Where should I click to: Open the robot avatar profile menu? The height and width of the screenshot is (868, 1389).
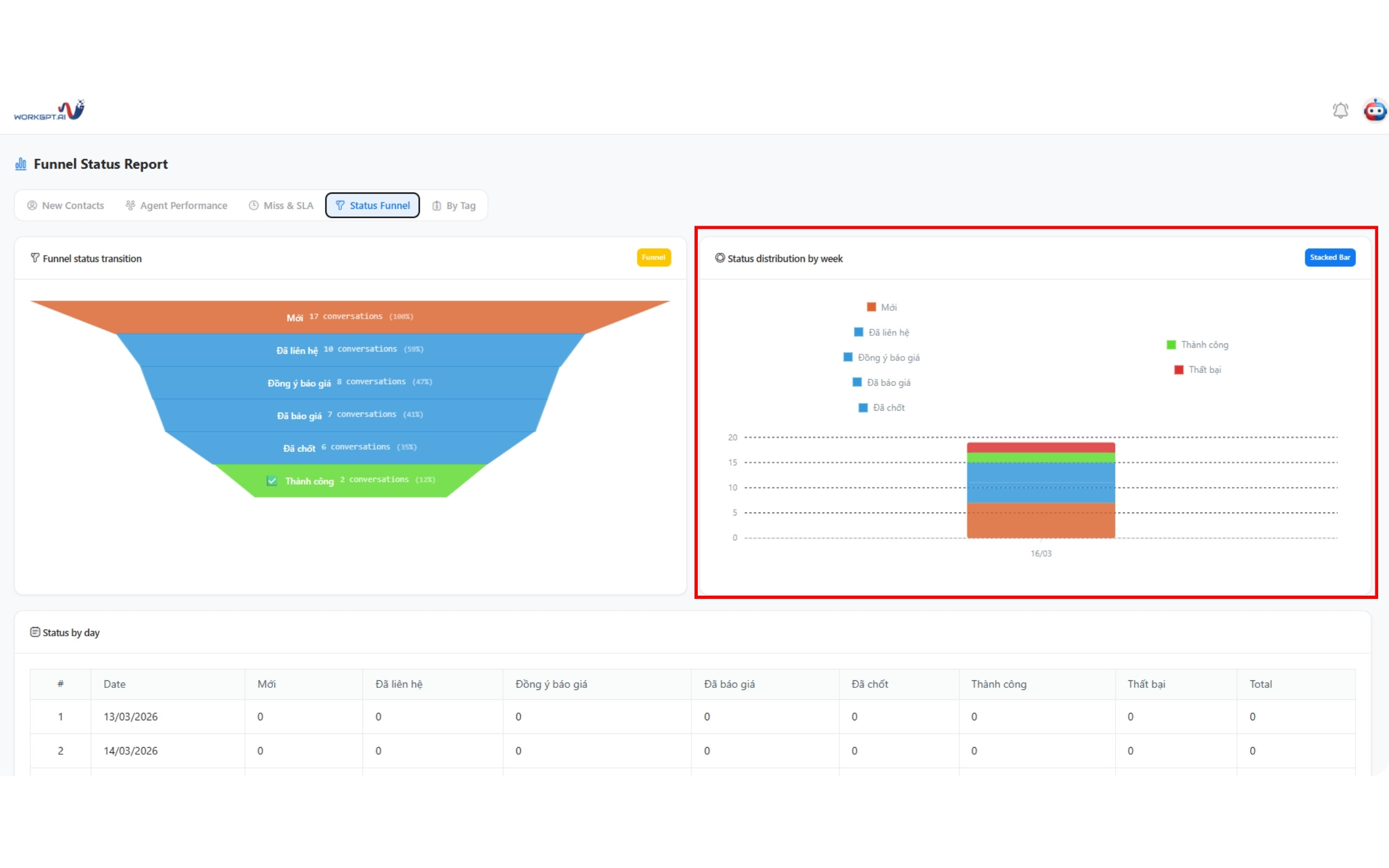1375,110
